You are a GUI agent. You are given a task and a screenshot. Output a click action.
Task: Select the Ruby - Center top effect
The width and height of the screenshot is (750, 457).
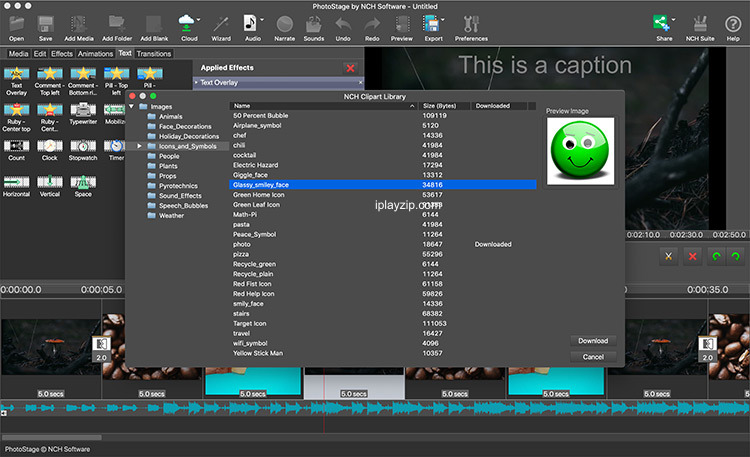coord(16,117)
